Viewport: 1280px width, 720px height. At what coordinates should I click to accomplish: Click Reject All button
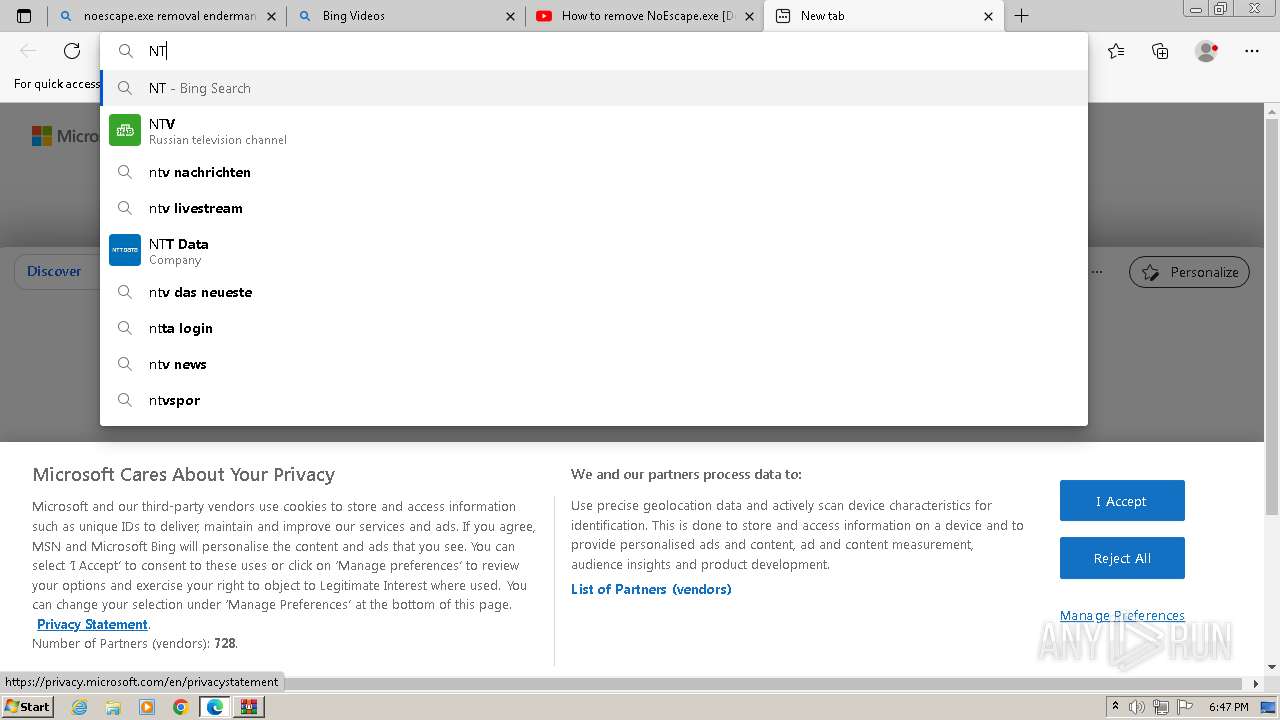pyautogui.click(x=1122, y=558)
